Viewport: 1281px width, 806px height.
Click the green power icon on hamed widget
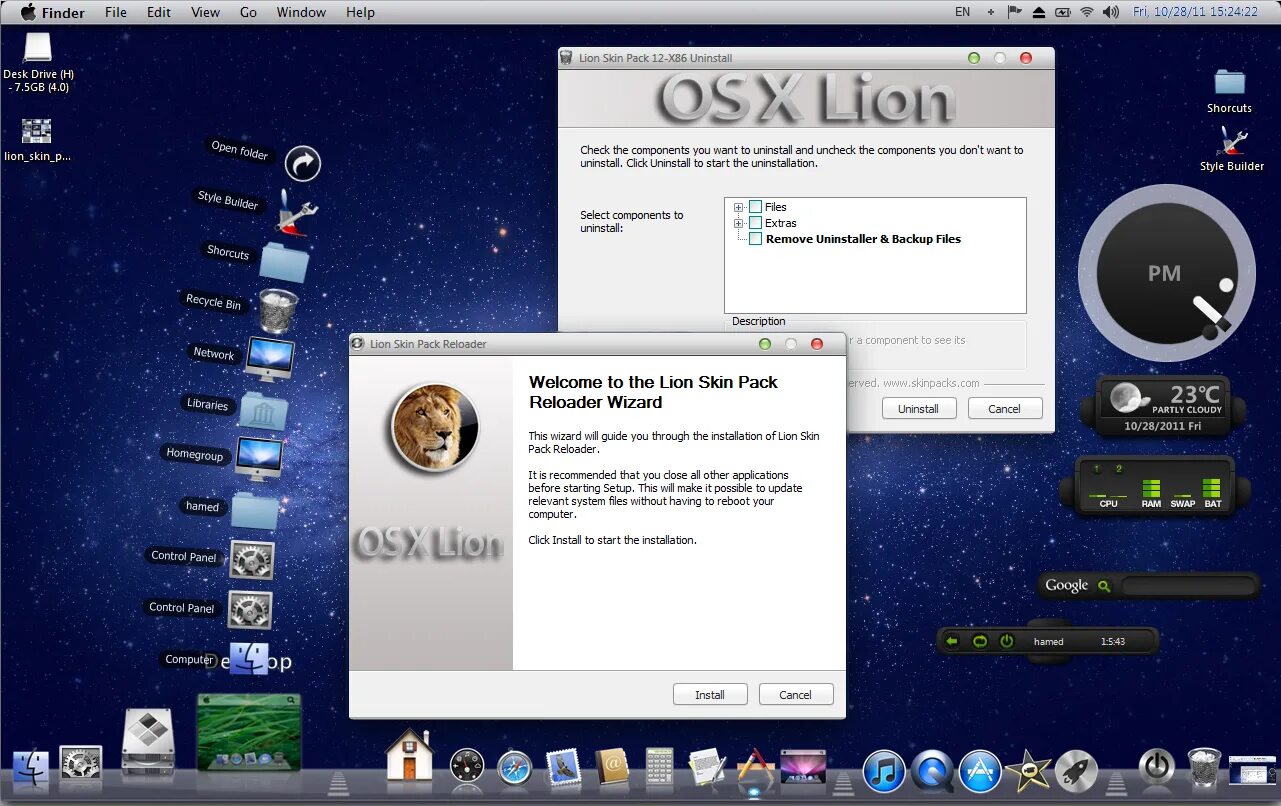pos(1007,641)
